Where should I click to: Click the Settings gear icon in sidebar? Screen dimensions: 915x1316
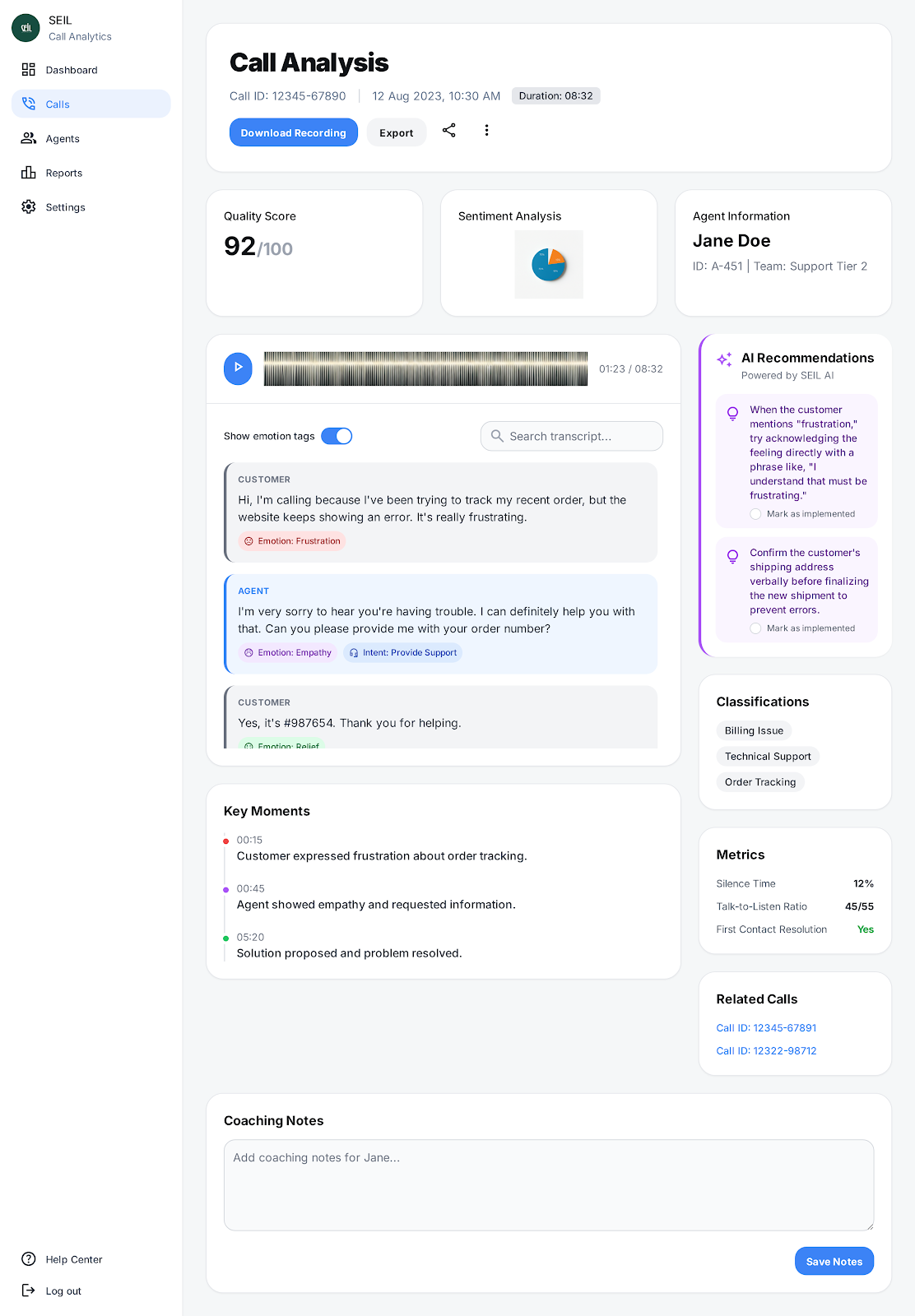[29, 207]
